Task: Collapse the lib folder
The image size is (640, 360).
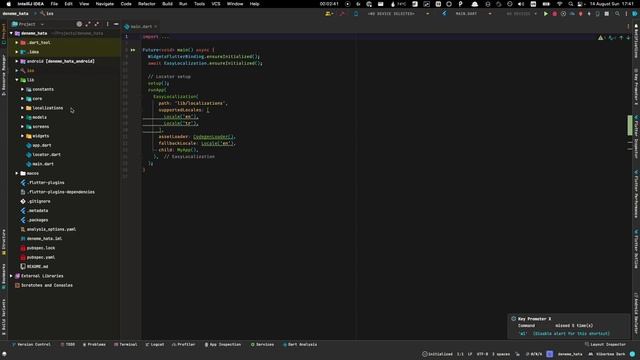Action: tap(17, 80)
